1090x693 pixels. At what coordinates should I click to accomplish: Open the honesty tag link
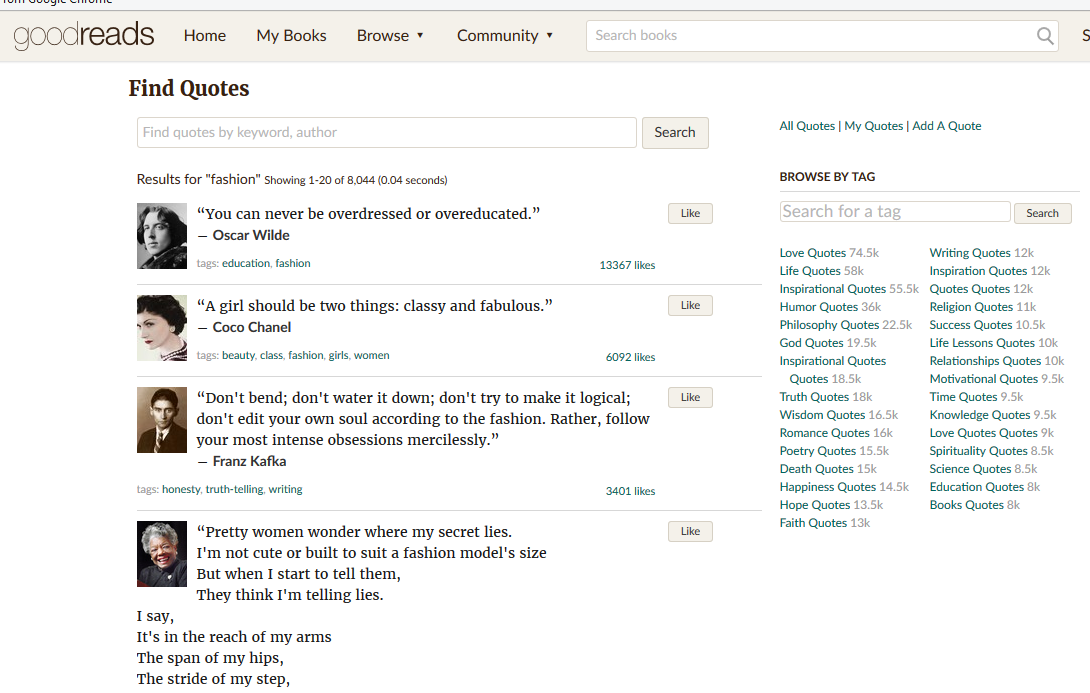pos(181,489)
